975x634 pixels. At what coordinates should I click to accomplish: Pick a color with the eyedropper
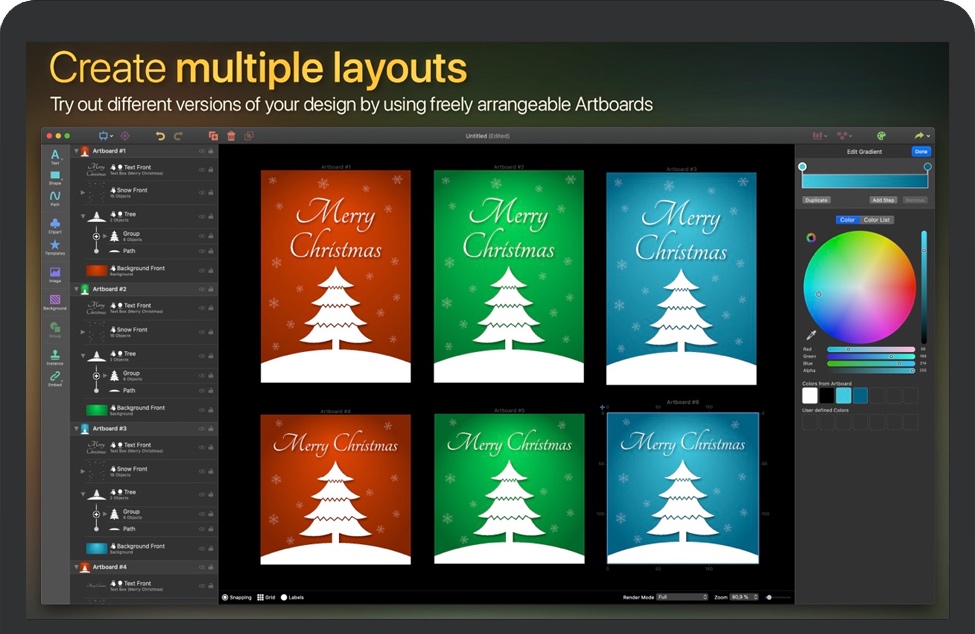coord(811,335)
